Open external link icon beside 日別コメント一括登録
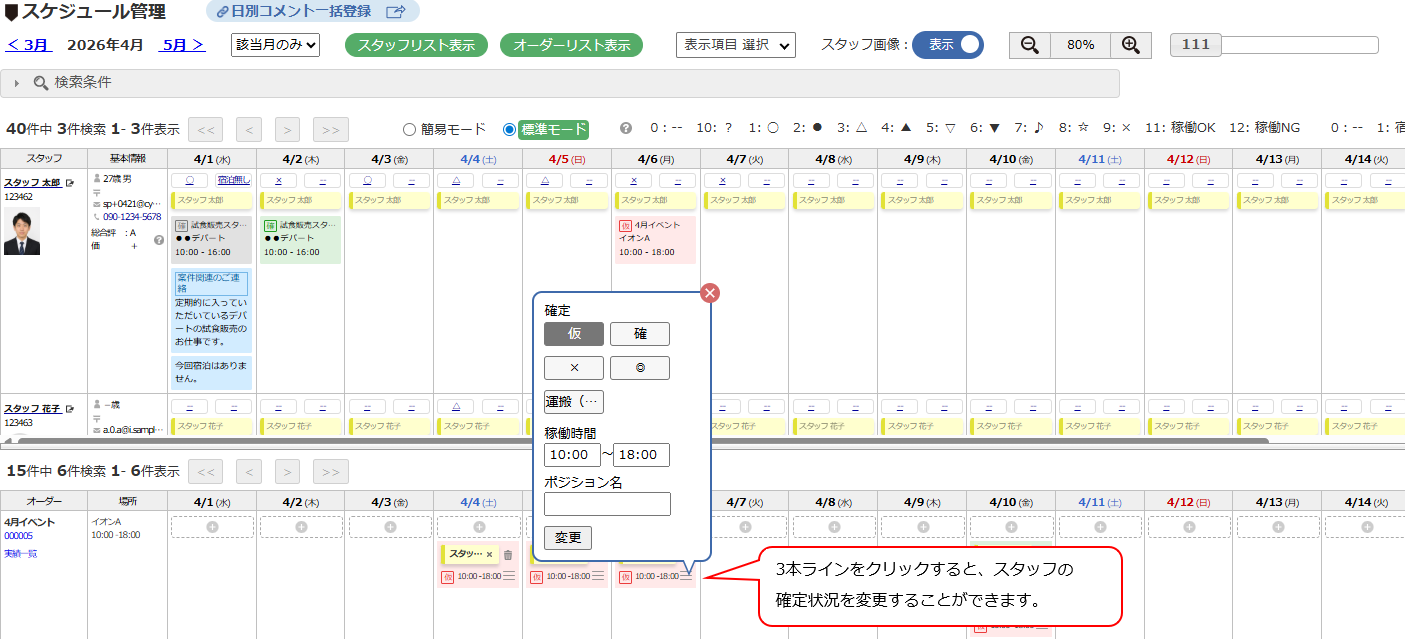This screenshot has width=1405, height=639. tap(396, 12)
